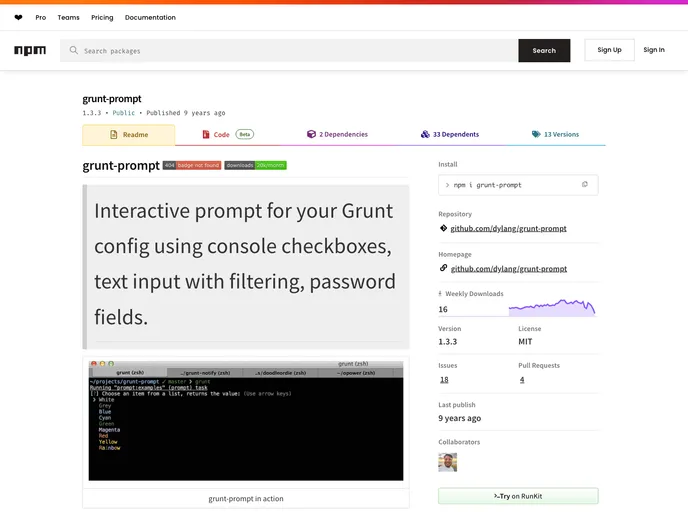This screenshot has width=688, height=512.
Task: Open the Repository github.com/dylang/grunt-prompt link
Action: tap(508, 228)
